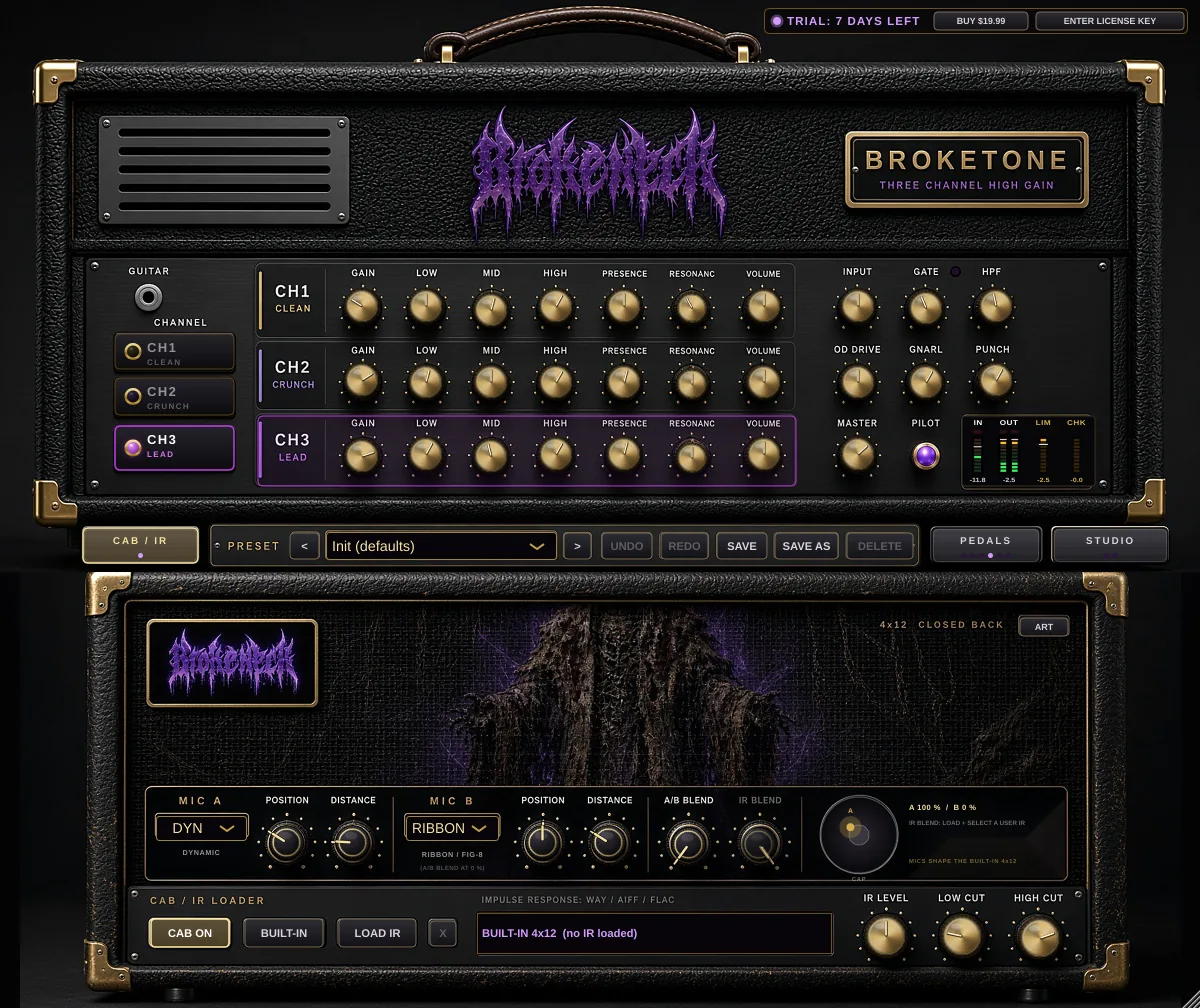Click the guitar input jack
The height and width of the screenshot is (1008, 1200).
coord(149,297)
